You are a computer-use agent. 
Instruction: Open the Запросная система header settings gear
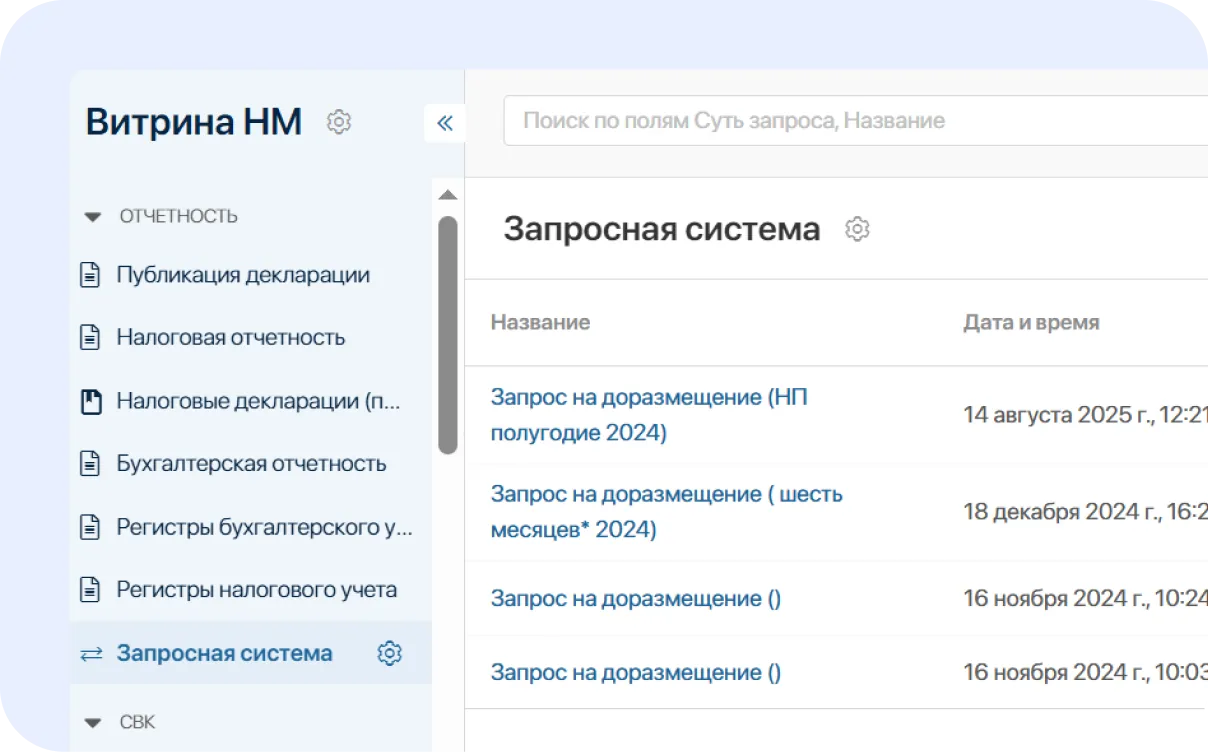[857, 229]
